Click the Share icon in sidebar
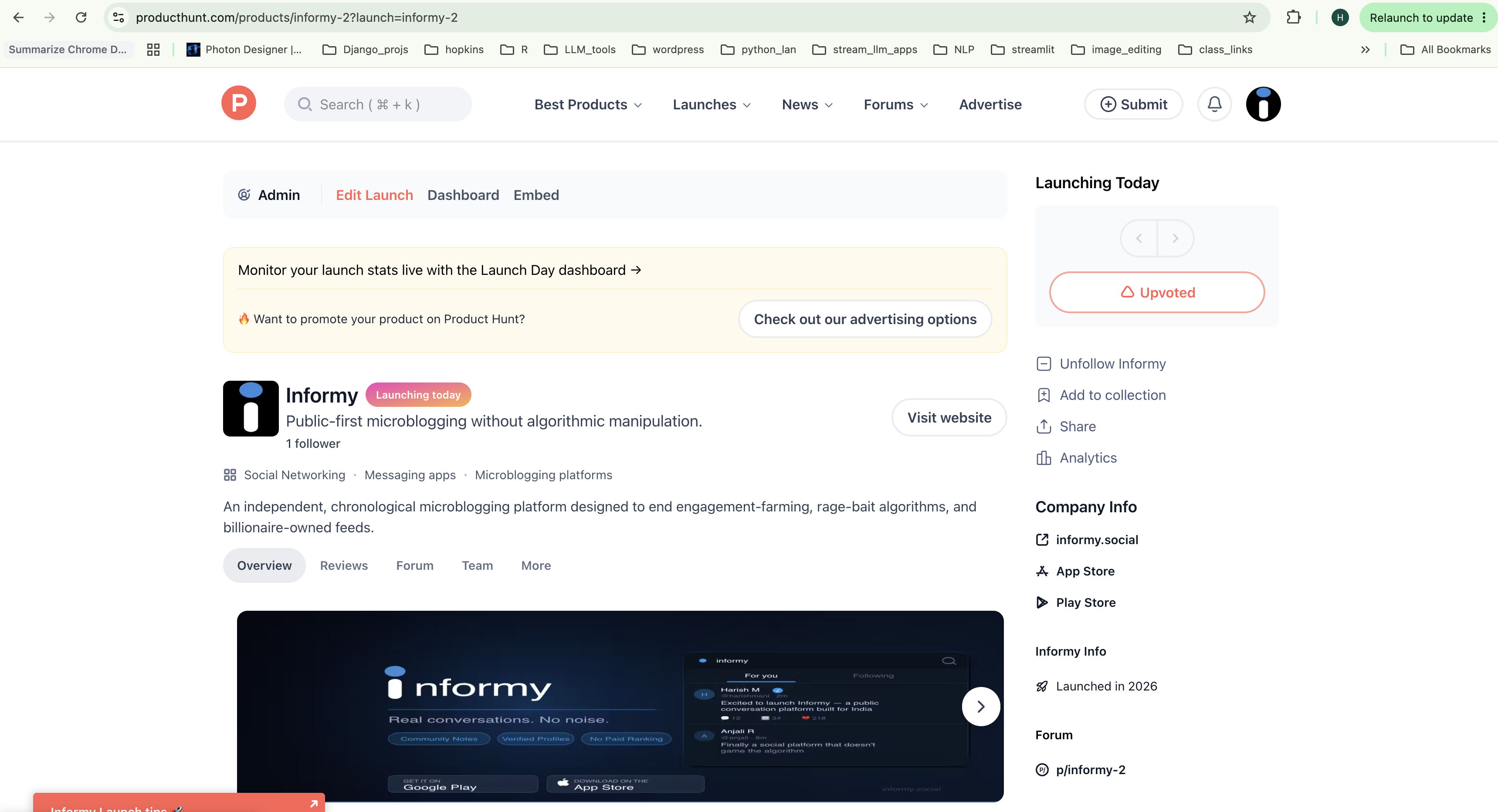The width and height of the screenshot is (1498, 812). click(1043, 426)
